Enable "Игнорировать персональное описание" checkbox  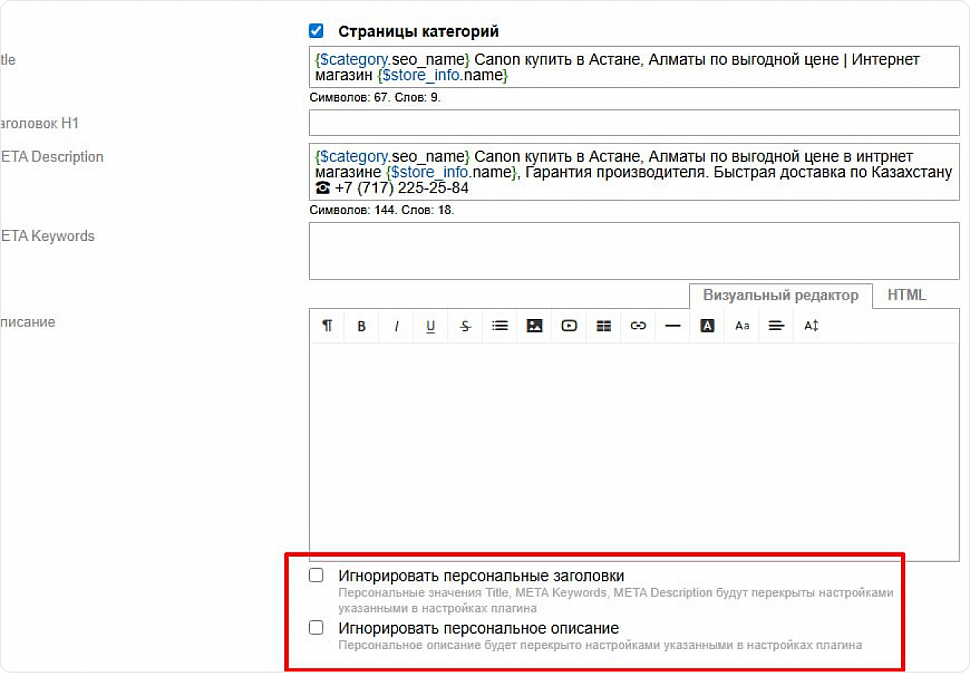[317, 628]
